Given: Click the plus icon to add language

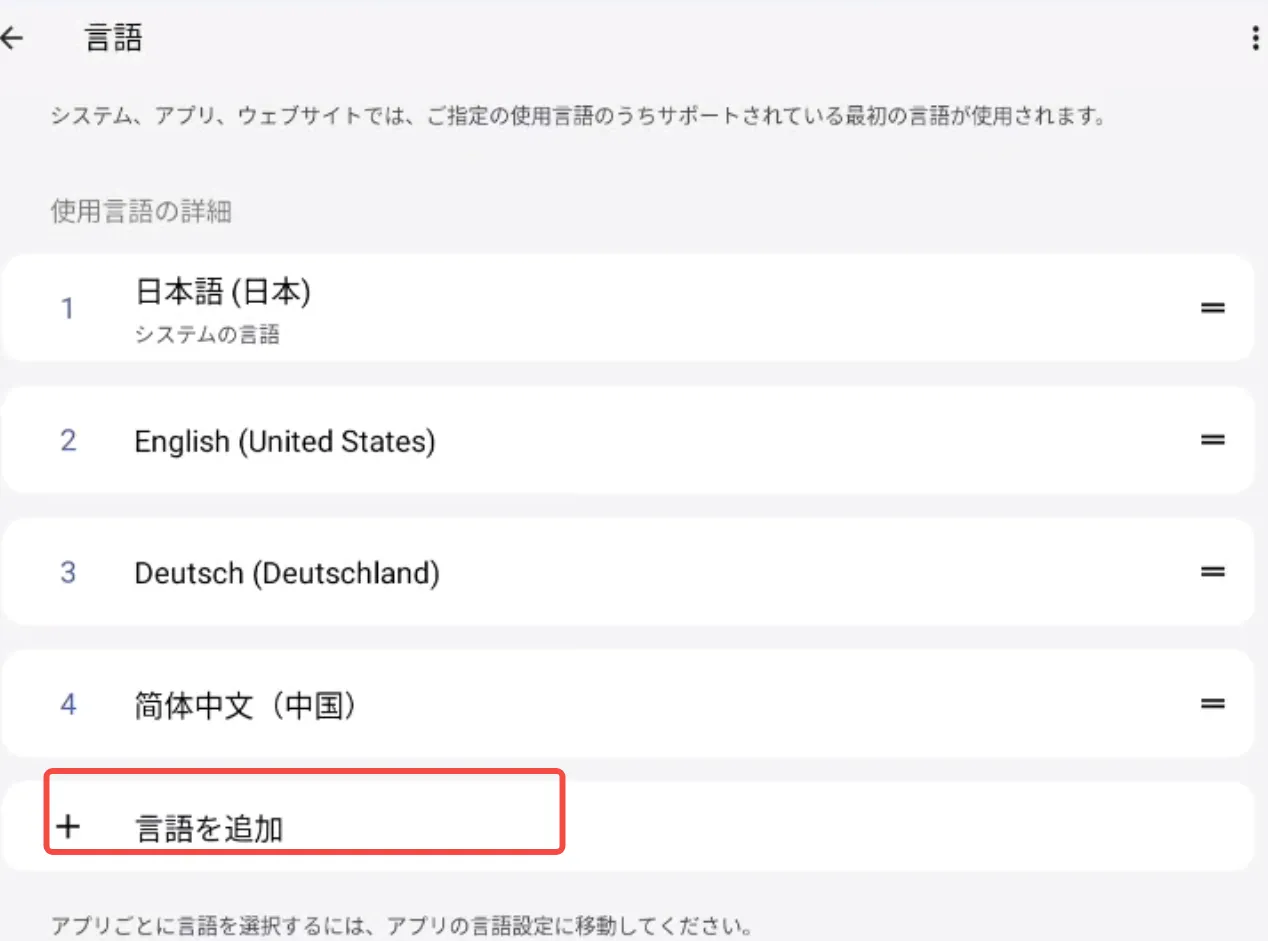Looking at the screenshot, I should [68, 827].
